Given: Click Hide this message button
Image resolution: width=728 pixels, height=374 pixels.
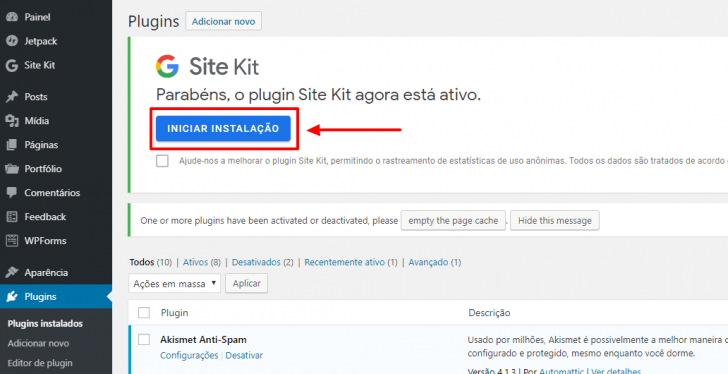Looking at the screenshot, I should [555, 220].
